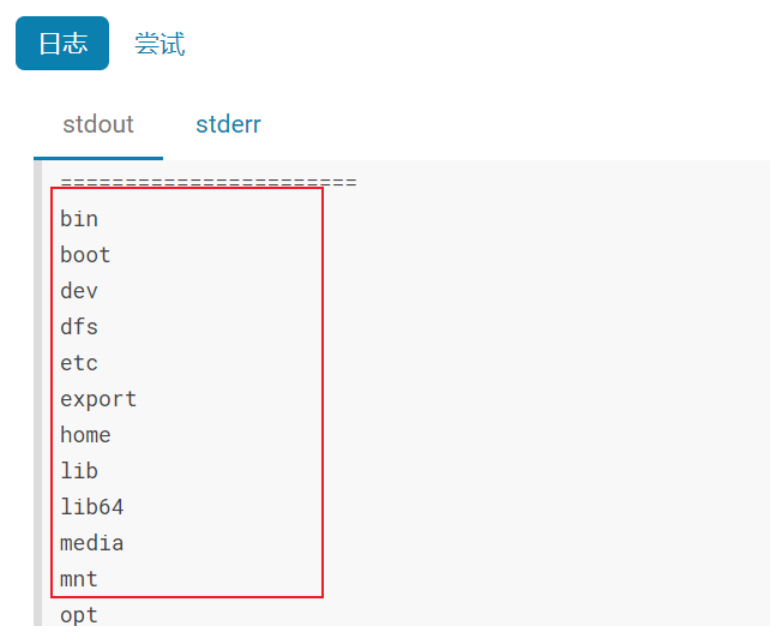Click the gray left border of log panel
The height and width of the screenshot is (643, 780).
coord(38,393)
